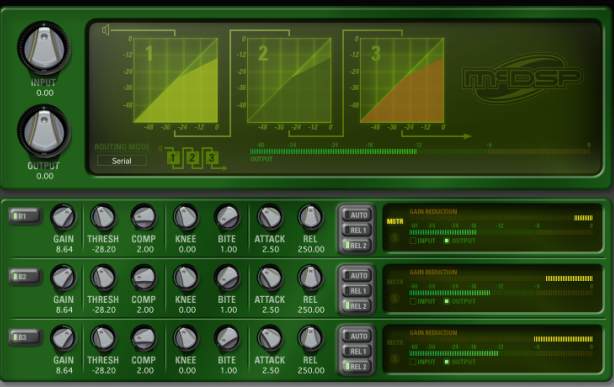The width and height of the screenshot is (614, 387).
Task: Select REL 2 mode on band B2
Action: pos(356,306)
